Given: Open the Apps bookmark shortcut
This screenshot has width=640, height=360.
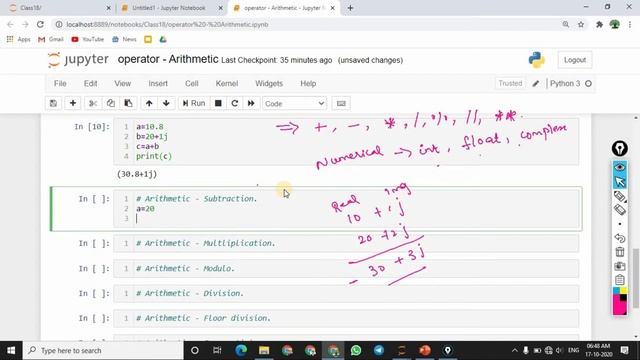Looking at the screenshot, I should pyautogui.click(x=19, y=39).
